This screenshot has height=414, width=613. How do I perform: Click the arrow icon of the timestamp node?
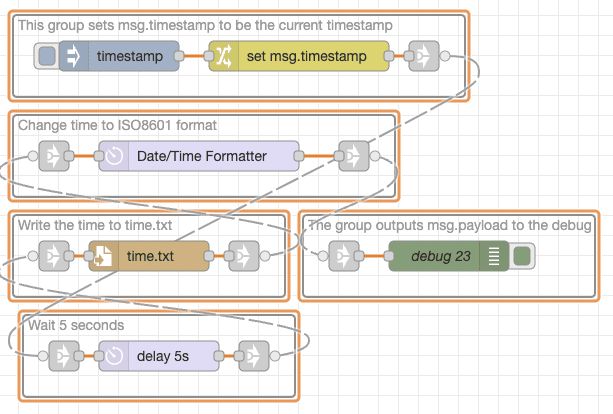click(73, 56)
